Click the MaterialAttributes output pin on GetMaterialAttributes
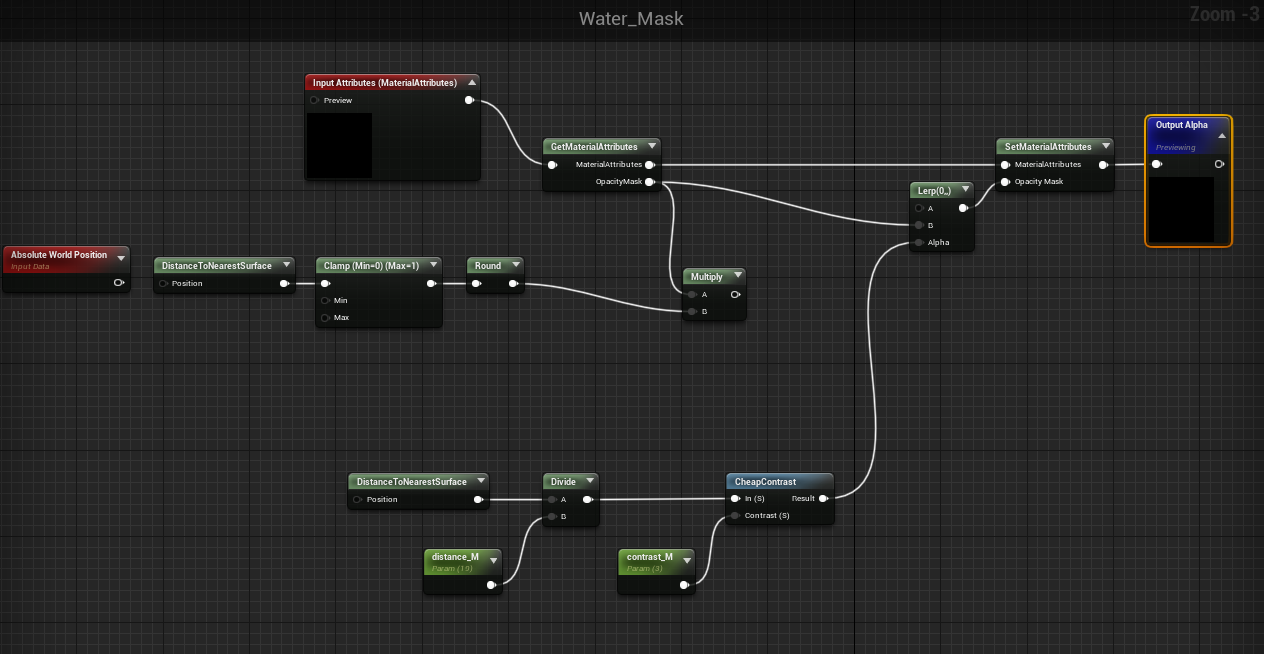This screenshot has height=654, width=1264. point(650,165)
